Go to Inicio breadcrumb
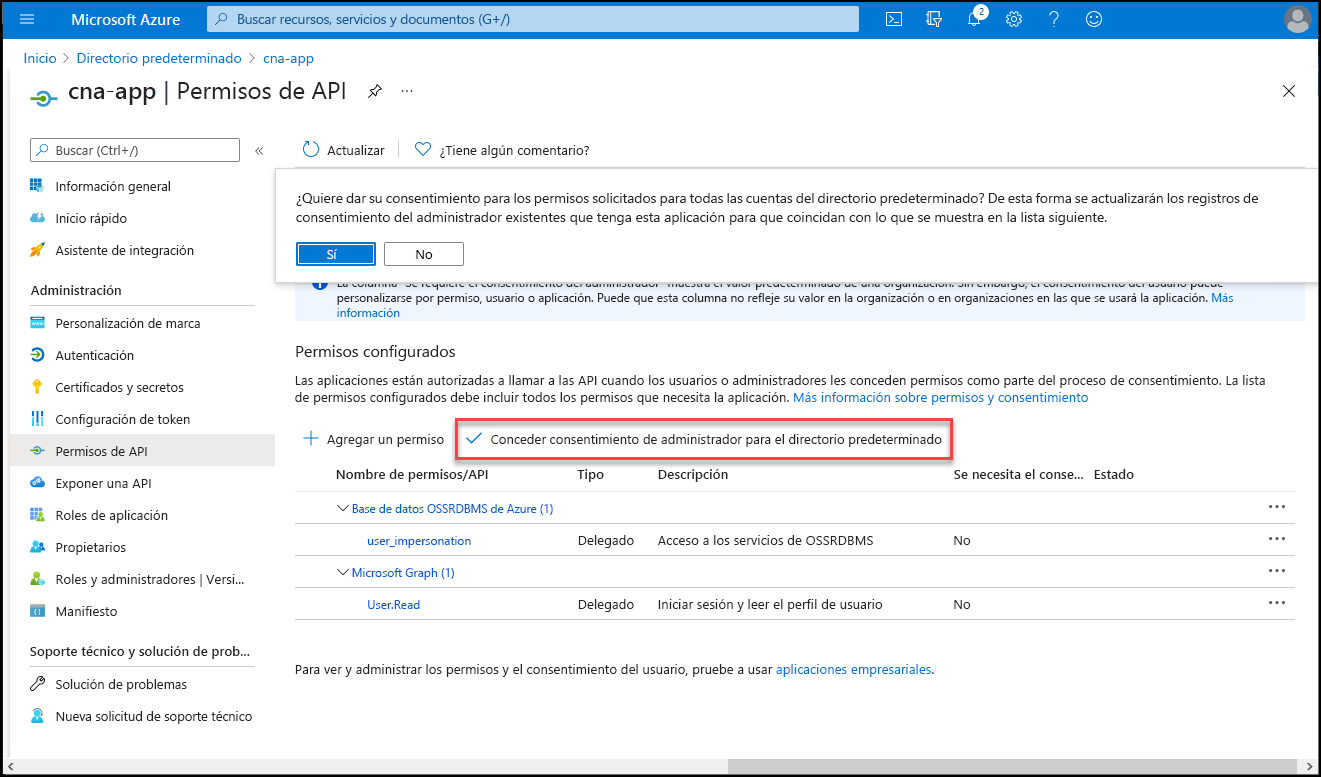Image resolution: width=1321 pixels, height=777 pixels. click(40, 58)
